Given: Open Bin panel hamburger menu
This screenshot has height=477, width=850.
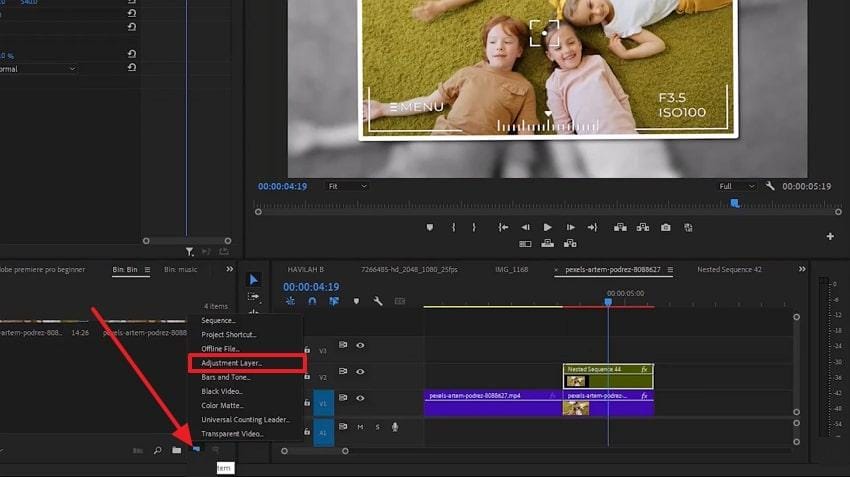Looking at the screenshot, I should tap(147, 270).
